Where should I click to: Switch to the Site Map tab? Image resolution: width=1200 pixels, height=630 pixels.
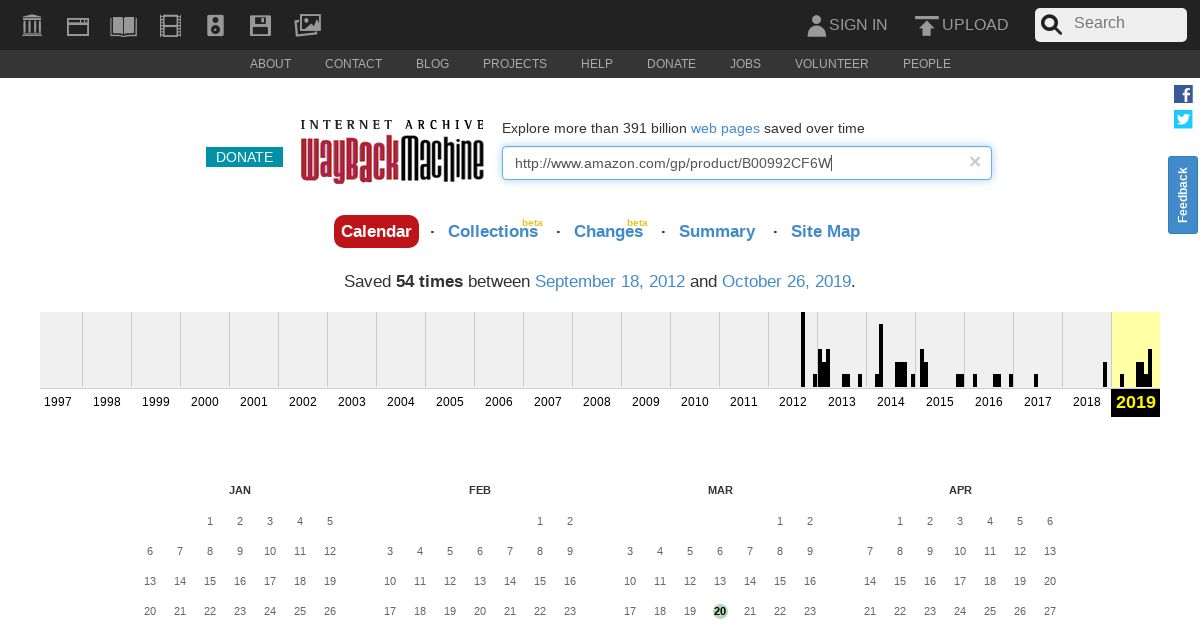(825, 231)
